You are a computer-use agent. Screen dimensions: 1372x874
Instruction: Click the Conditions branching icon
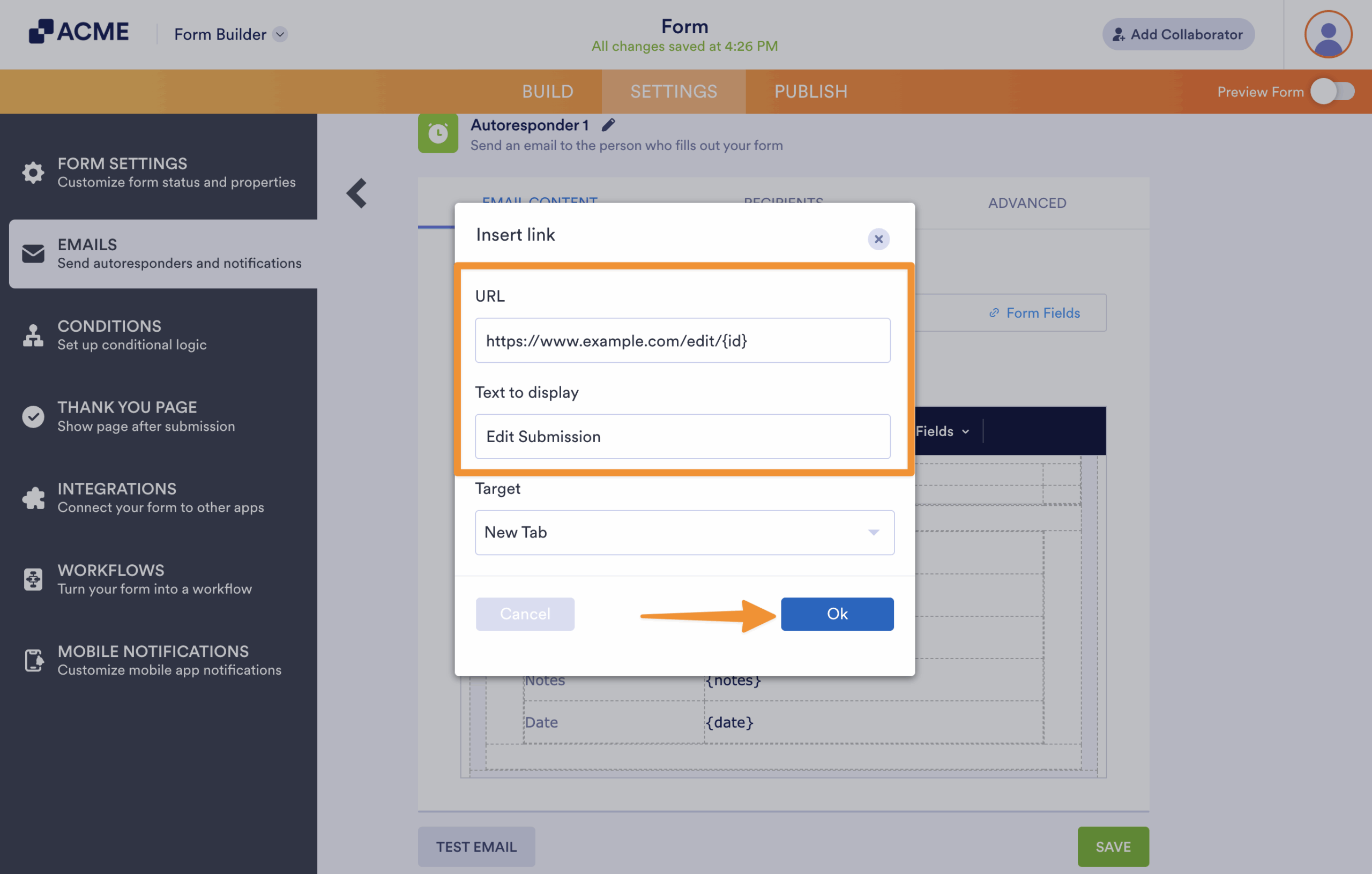pyautogui.click(x=33, y=335)
